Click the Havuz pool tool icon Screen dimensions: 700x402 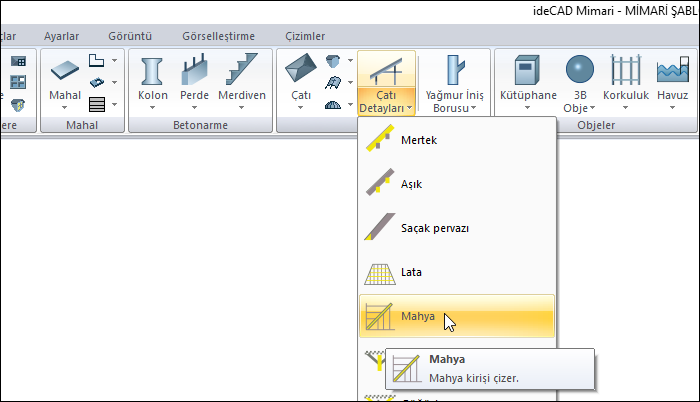[673, 71]
